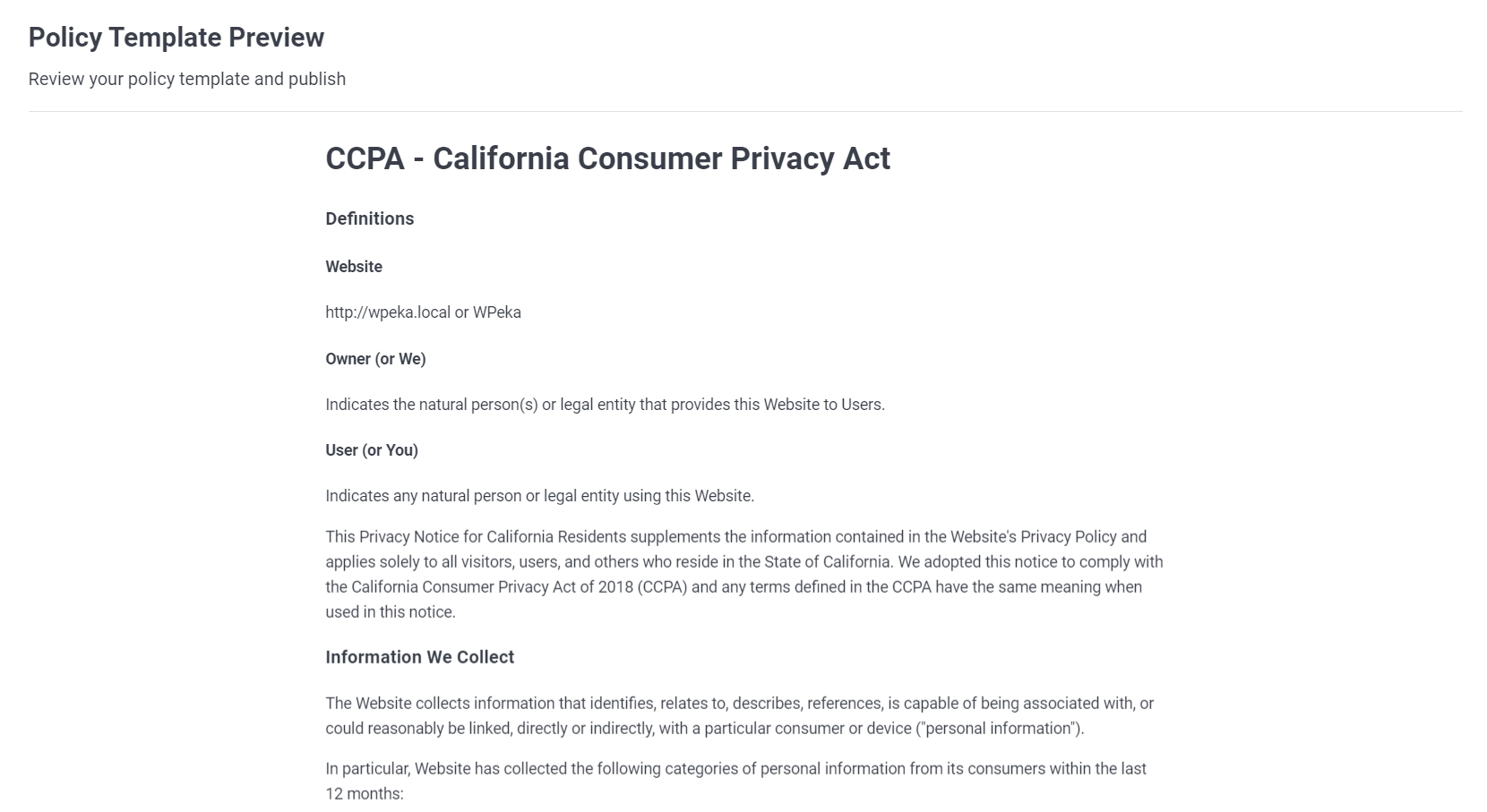Click the CCPA - California Consumer Privacy Act heading

coord(607,158)
